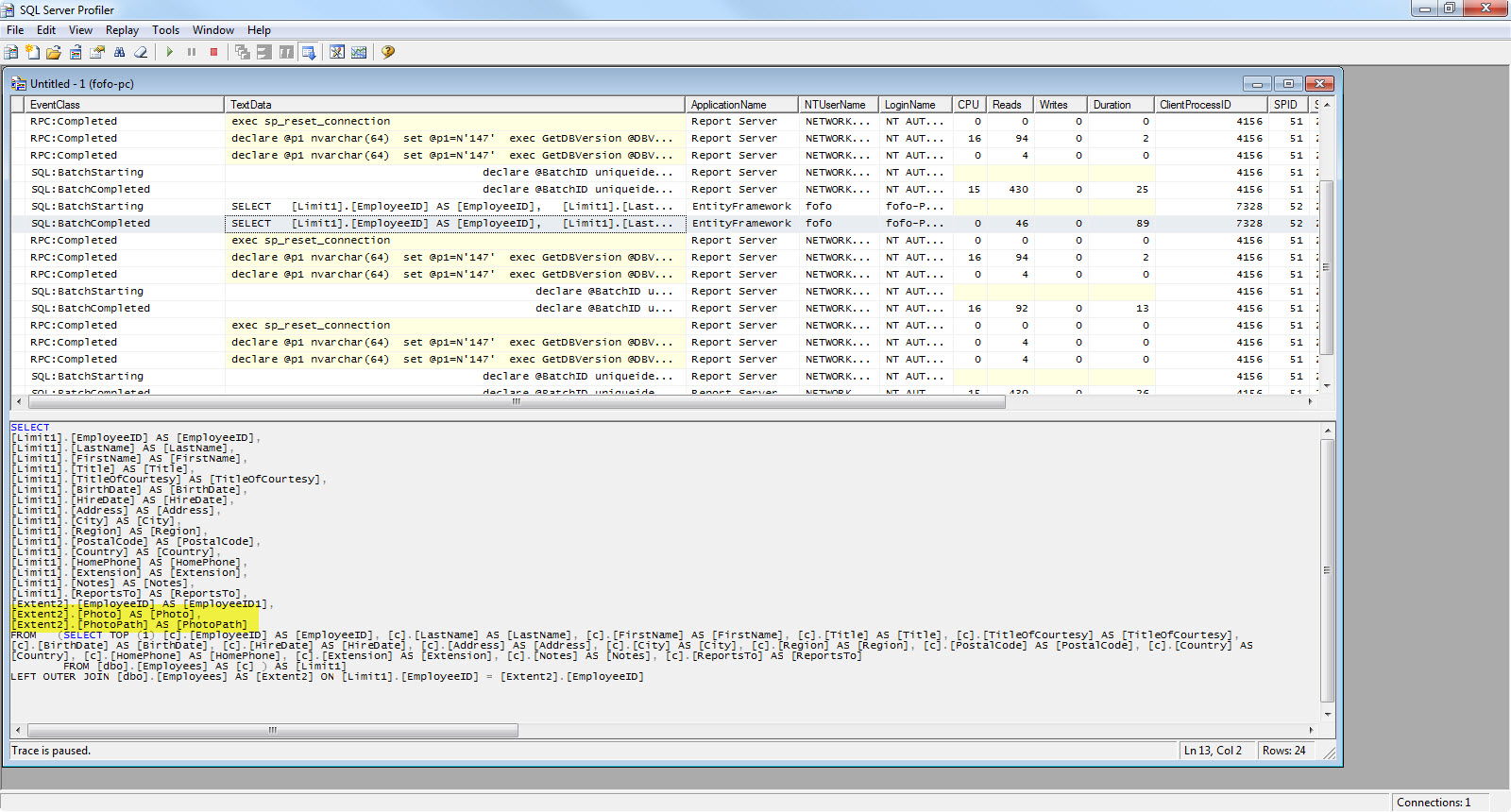Open a trace file via toolbar folder icon
This screenshot has width=1511, height=812.
pyautogui.click(x=54, y=52)
